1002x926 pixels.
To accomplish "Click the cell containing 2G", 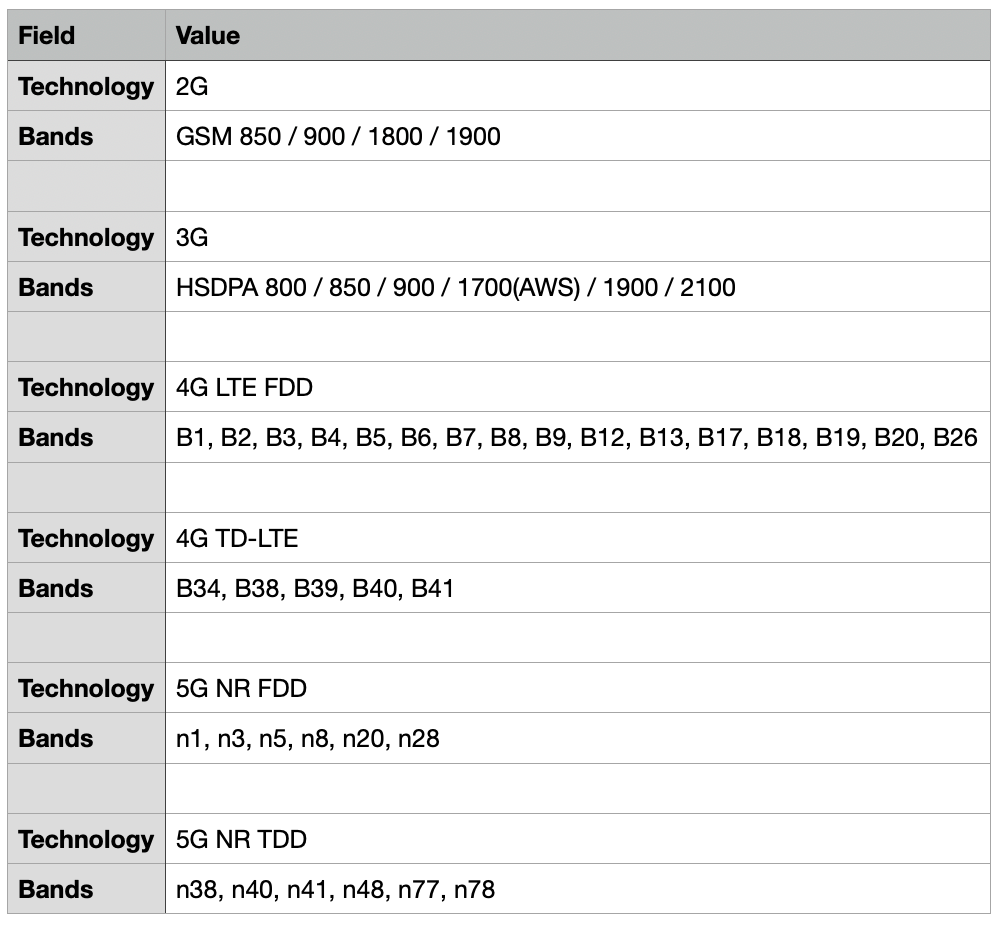I will 578,86.
